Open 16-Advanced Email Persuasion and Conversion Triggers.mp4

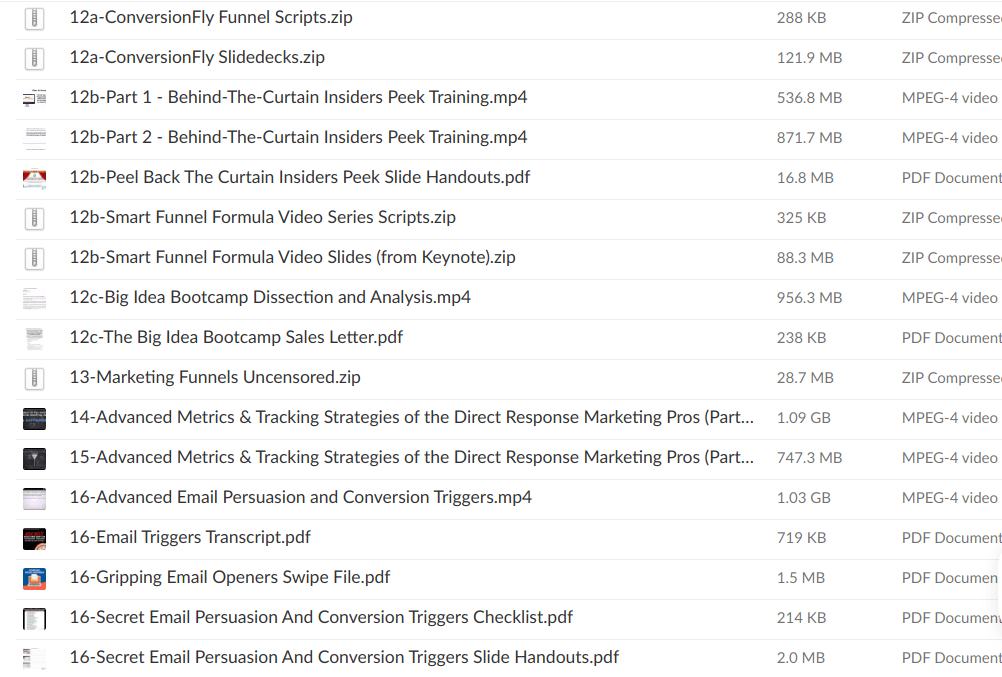[x=300, y=497]
